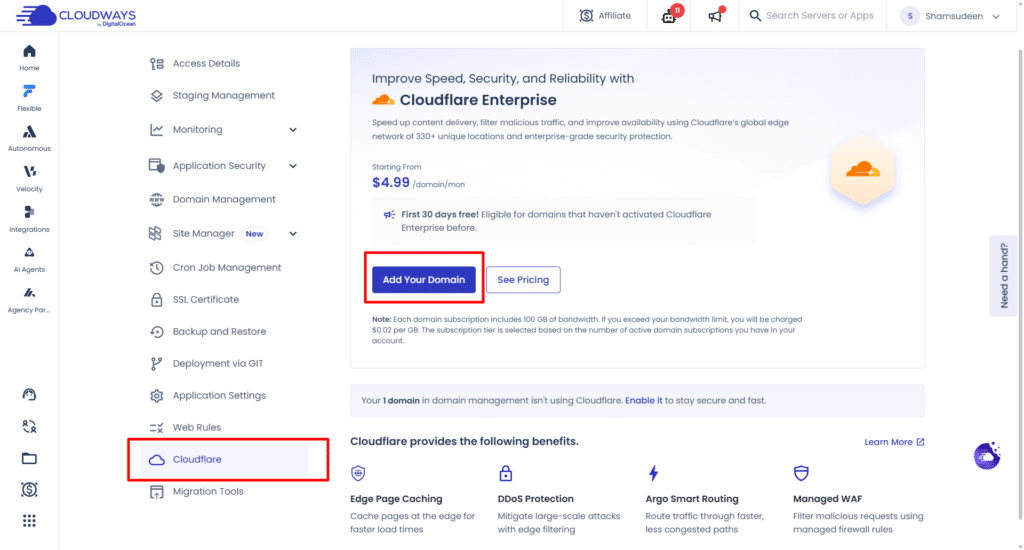This screenshot has height=550, width=1024.
Task: Open Staging Management menu item
Action: [223, 95]
